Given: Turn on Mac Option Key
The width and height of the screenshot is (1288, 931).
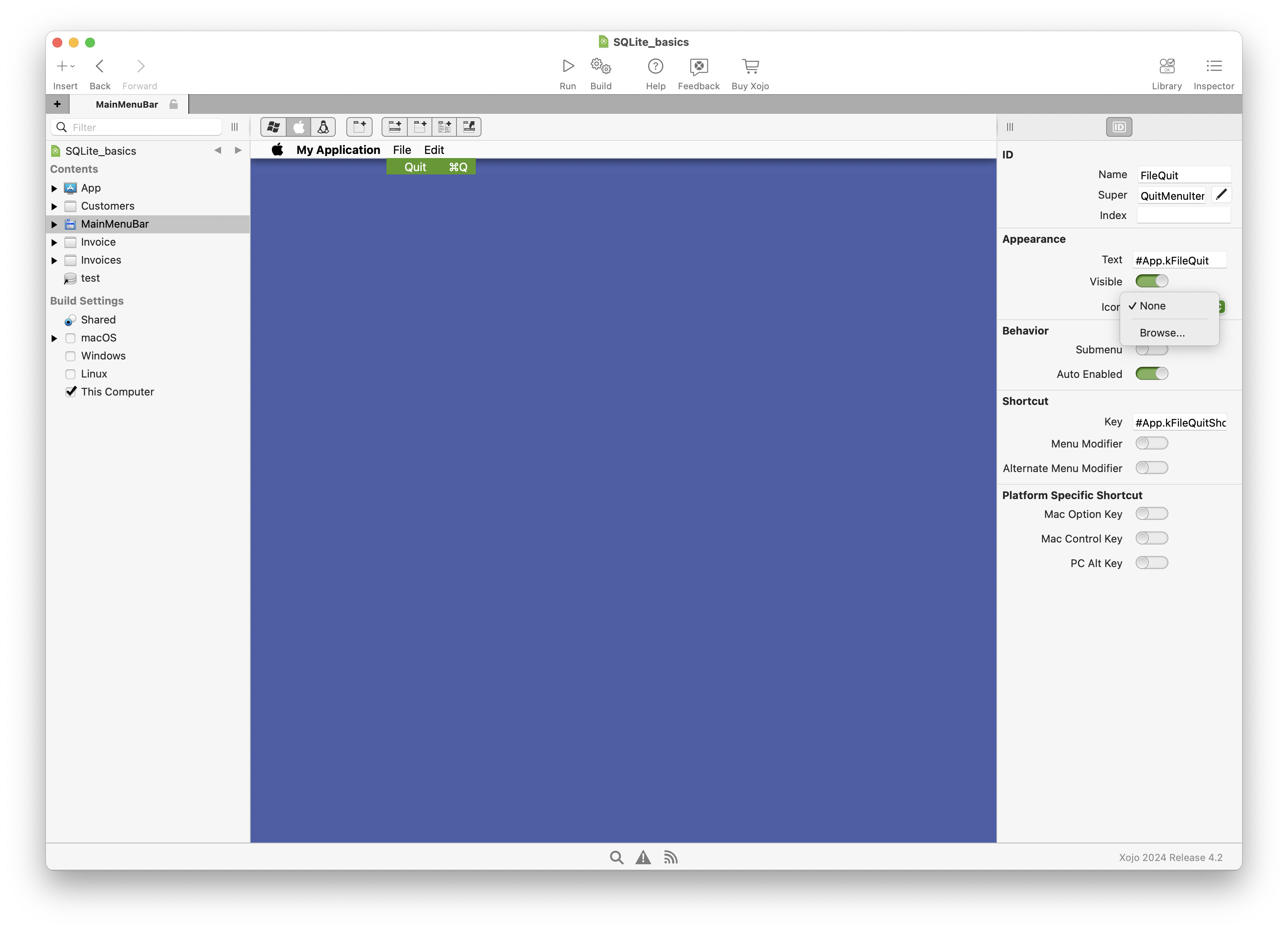Looking at the screenshot, I should pyautogui.click(x=1151, y=513).
